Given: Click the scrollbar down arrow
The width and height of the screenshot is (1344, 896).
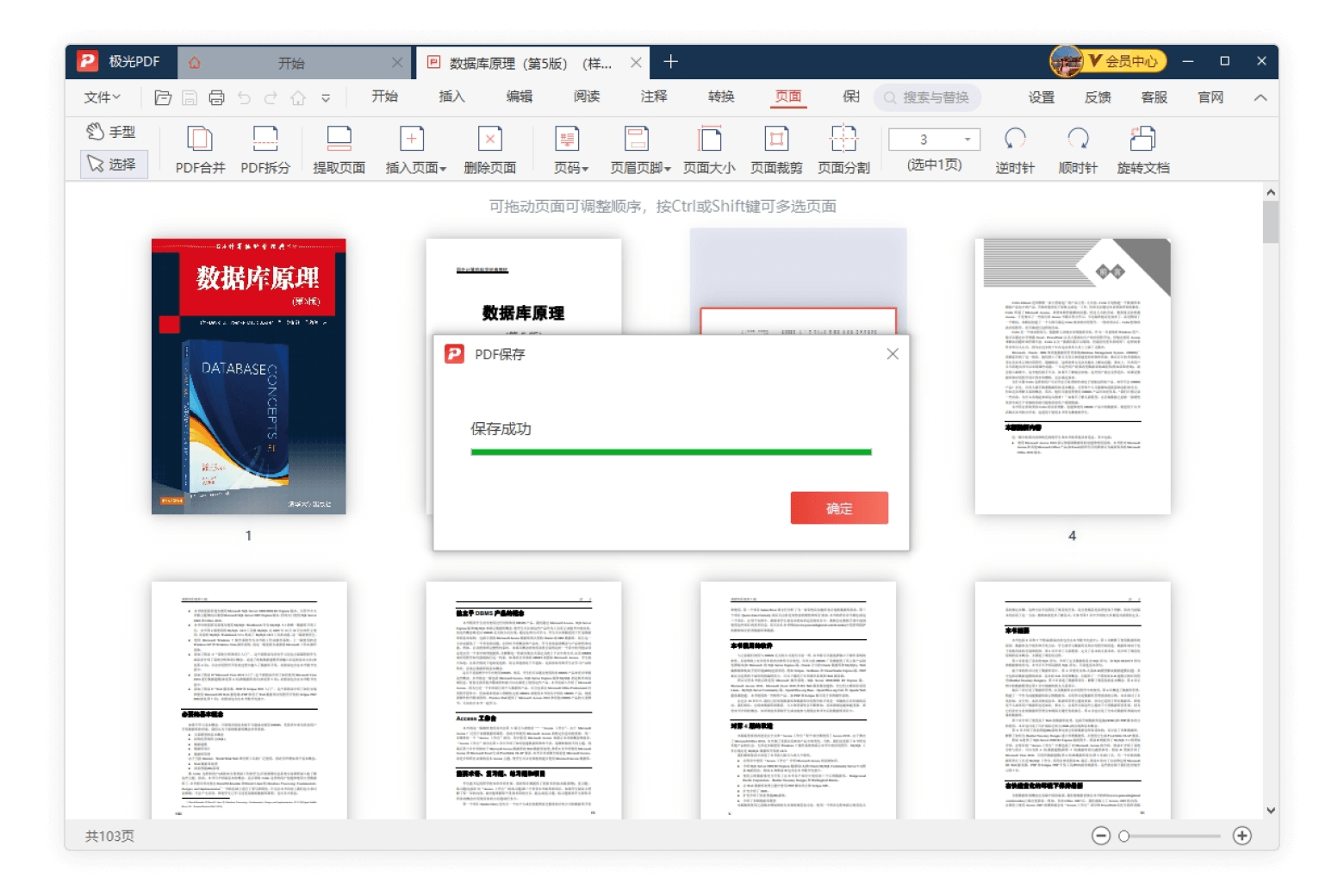Looking at the screenshot, I should (x=1270, y=811).
